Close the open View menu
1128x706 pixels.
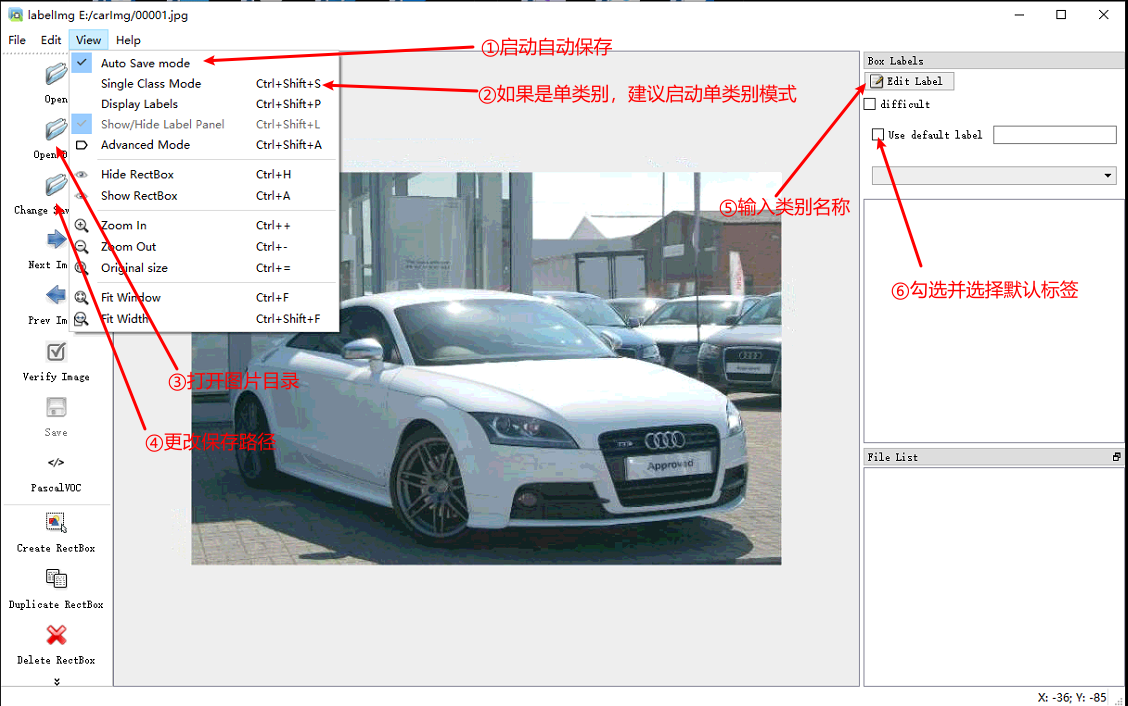tap(88, 40)
